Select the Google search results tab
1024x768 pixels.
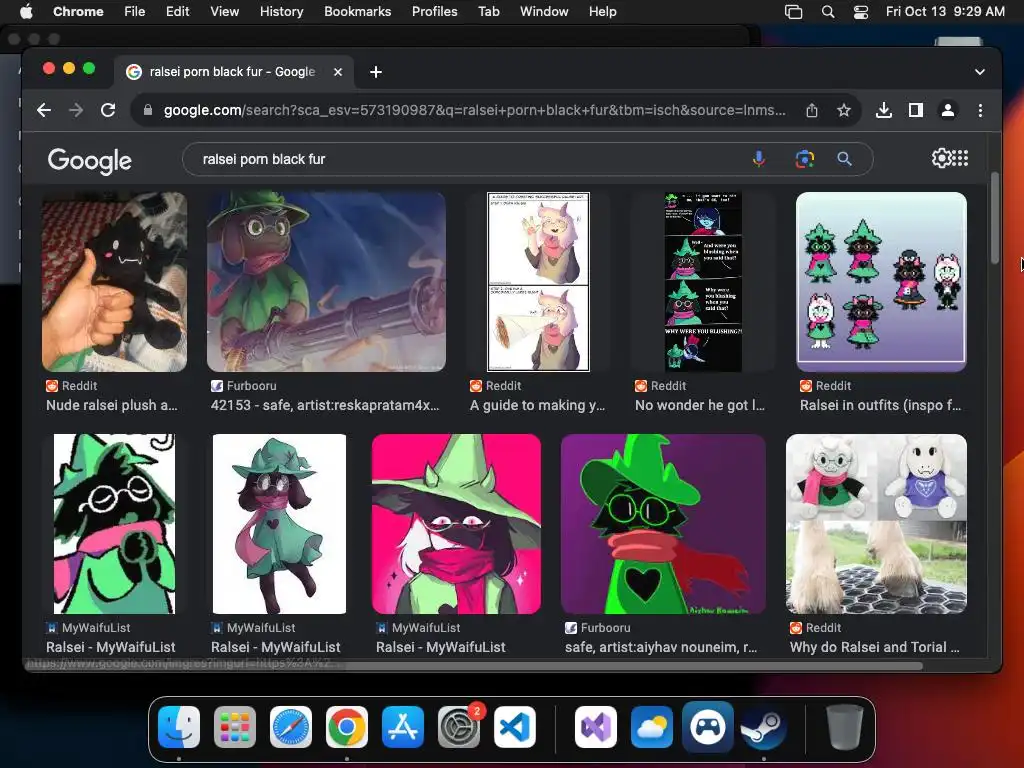click(232, 72)
